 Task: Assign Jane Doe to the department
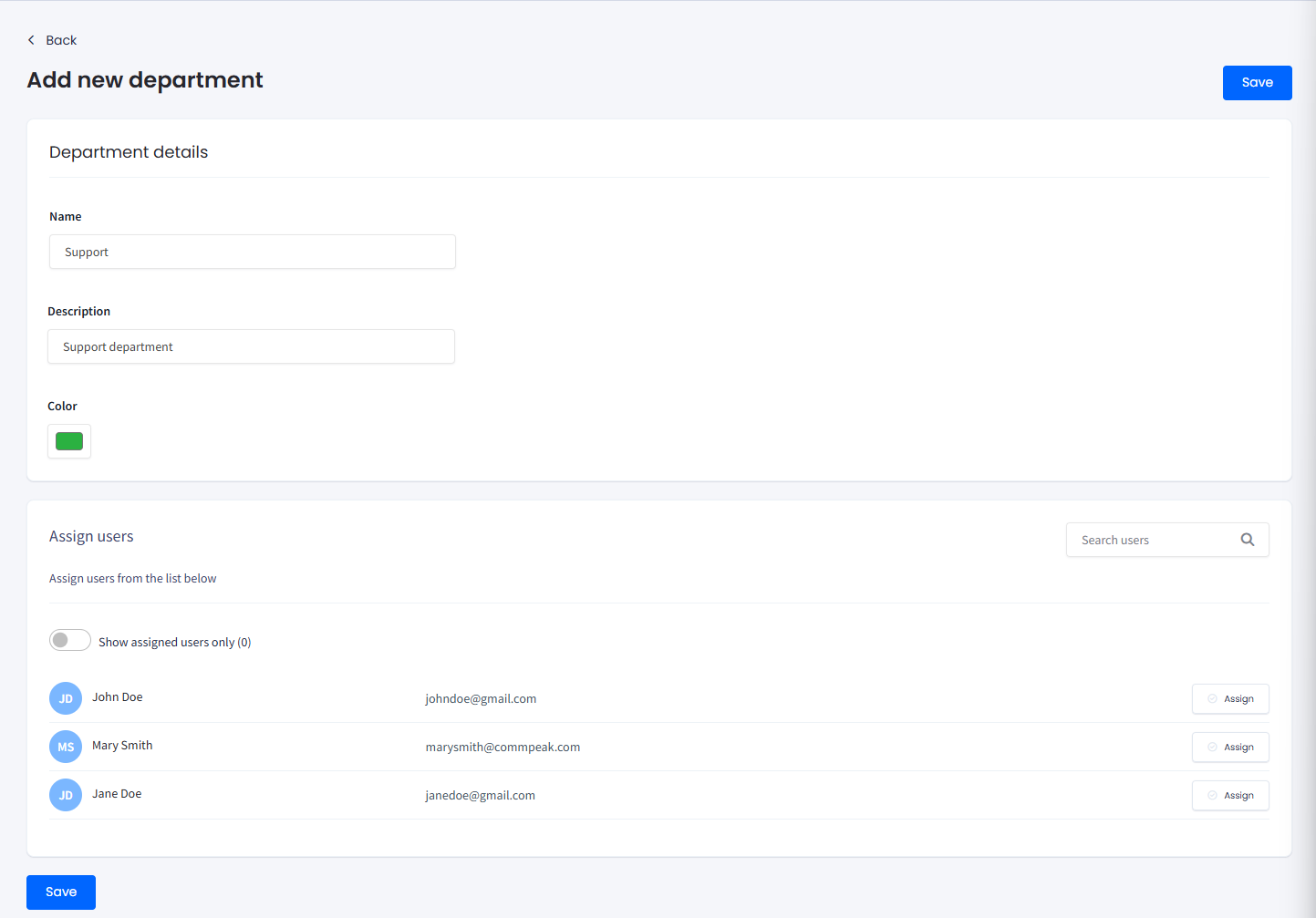point(1230,795)
